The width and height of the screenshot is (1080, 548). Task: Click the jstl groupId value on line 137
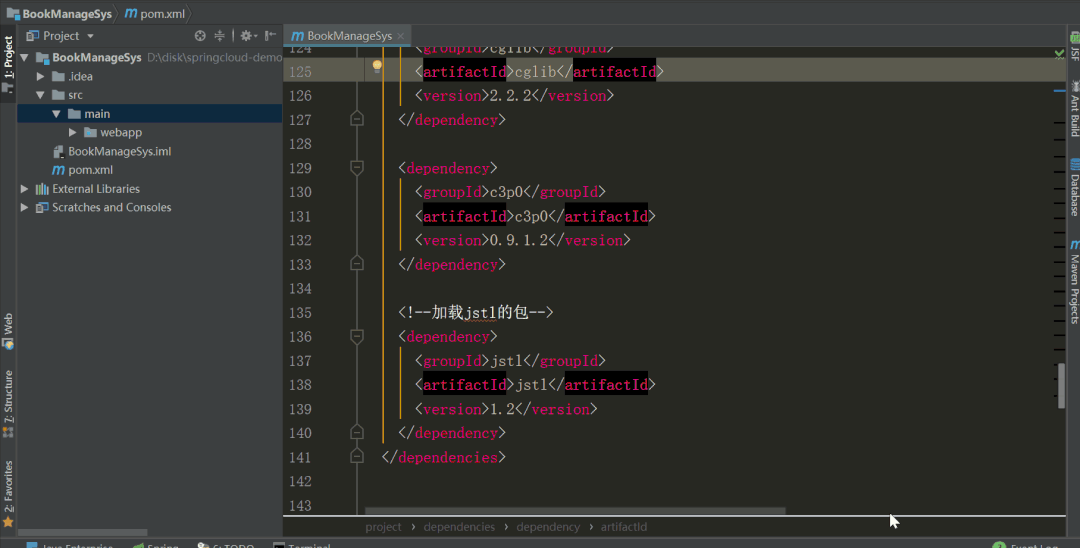pyautogui.click(x=506, y=361)
